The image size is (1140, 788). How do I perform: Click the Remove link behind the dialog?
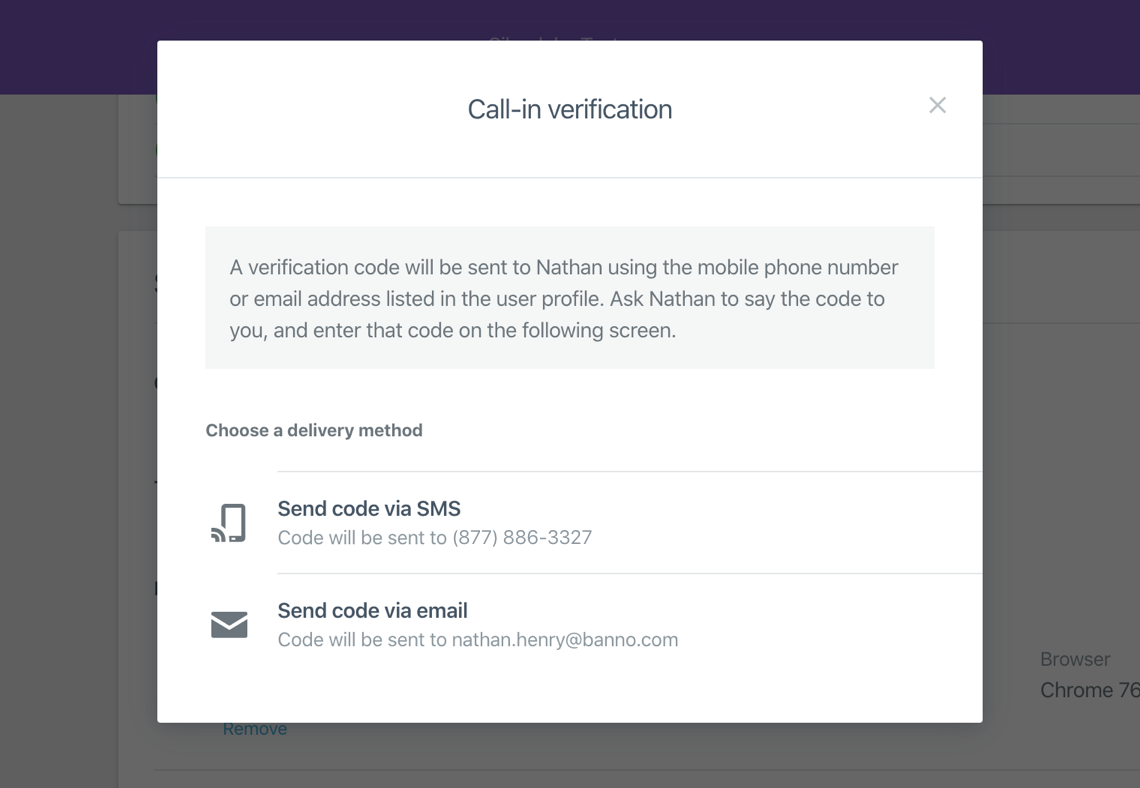point(254,728)
